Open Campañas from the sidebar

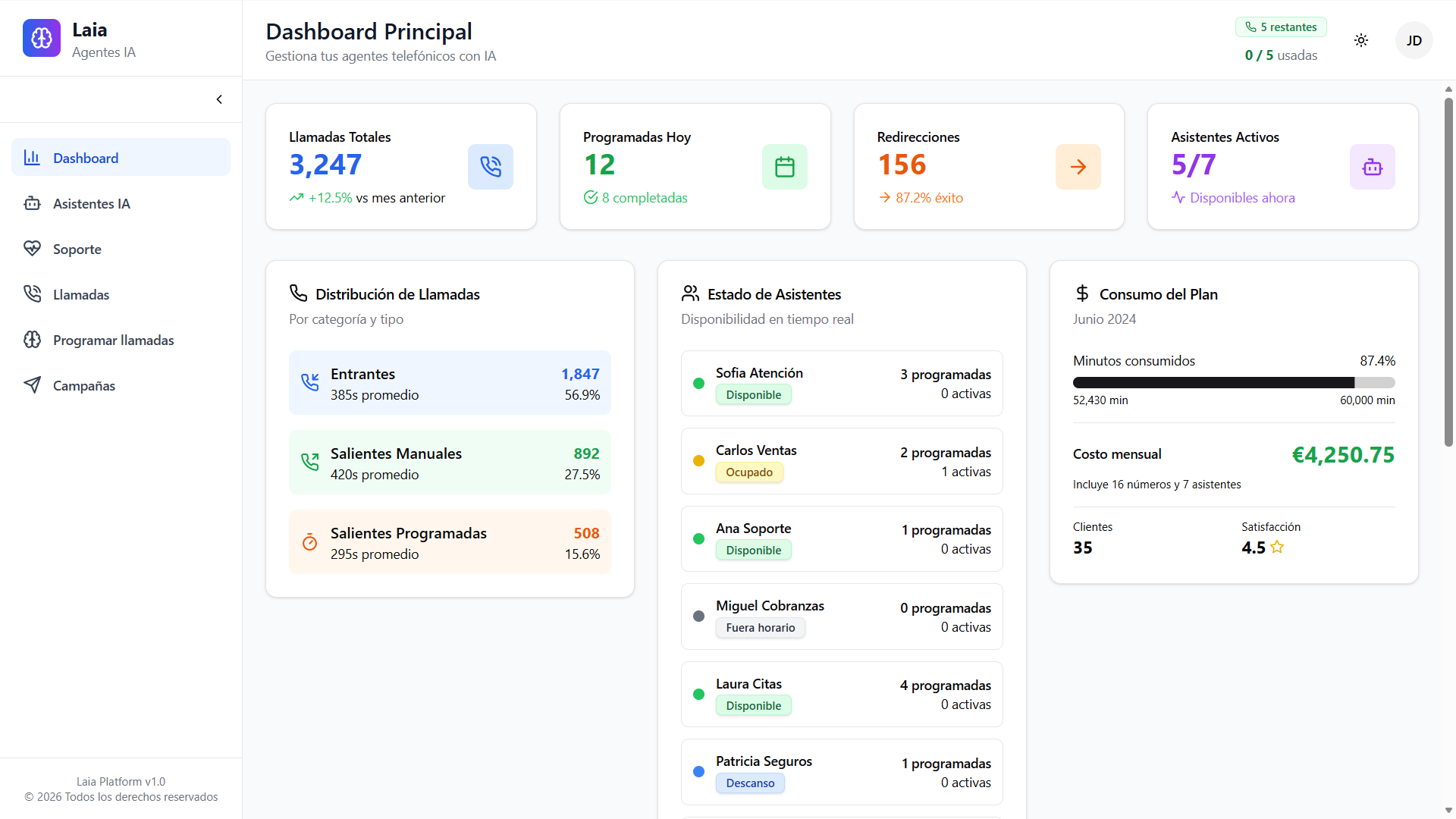tap(83, 385)
